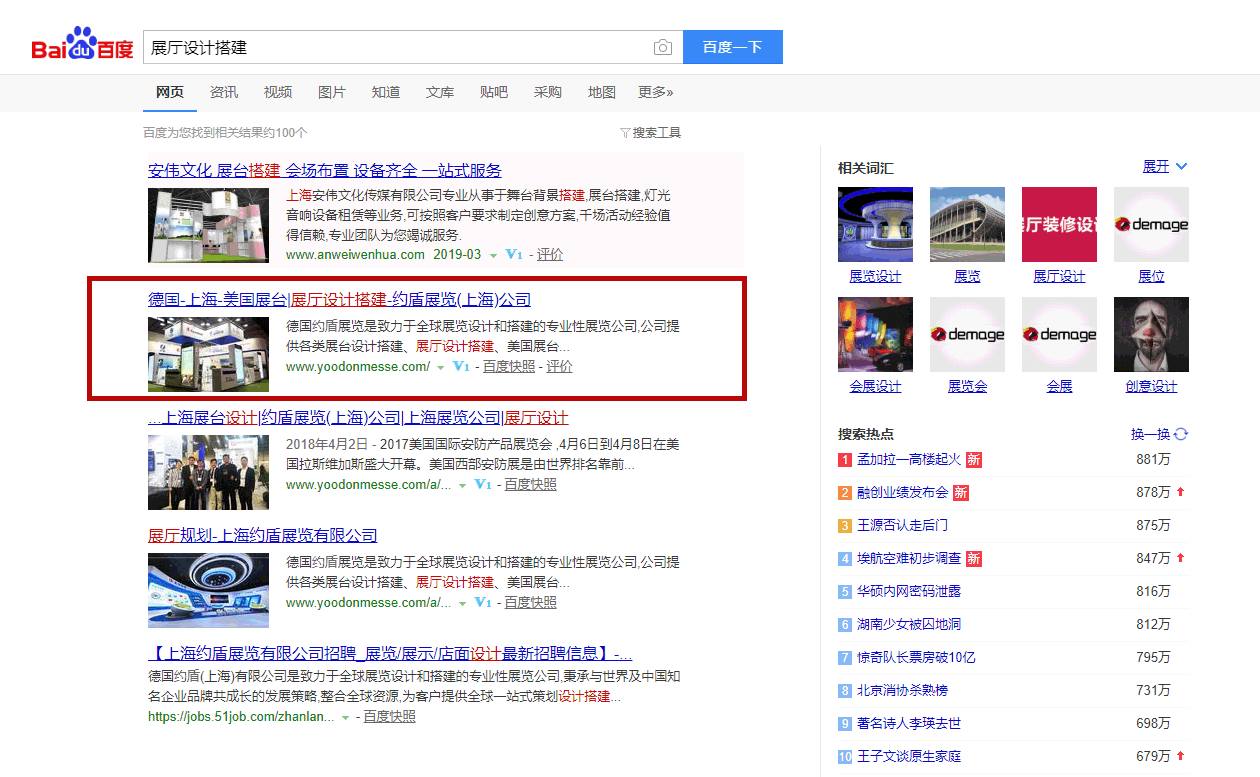This screenshot has width=1260, height=777.
Task: Open 展厅规划-上海约盾展览有限公司 result title
Action: click(263, 535)
